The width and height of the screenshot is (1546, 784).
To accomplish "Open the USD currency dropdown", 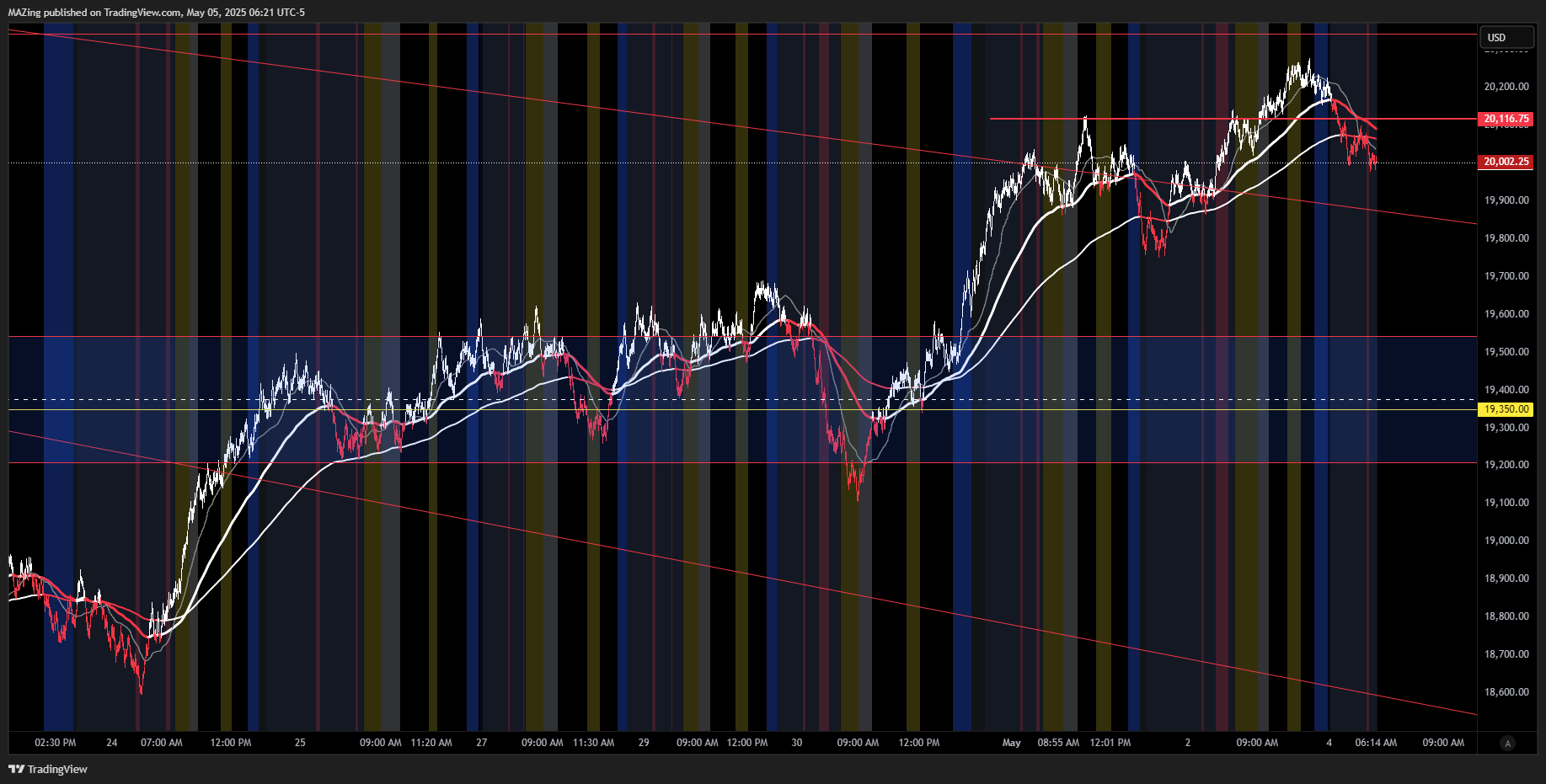I will pos(1506,37).
